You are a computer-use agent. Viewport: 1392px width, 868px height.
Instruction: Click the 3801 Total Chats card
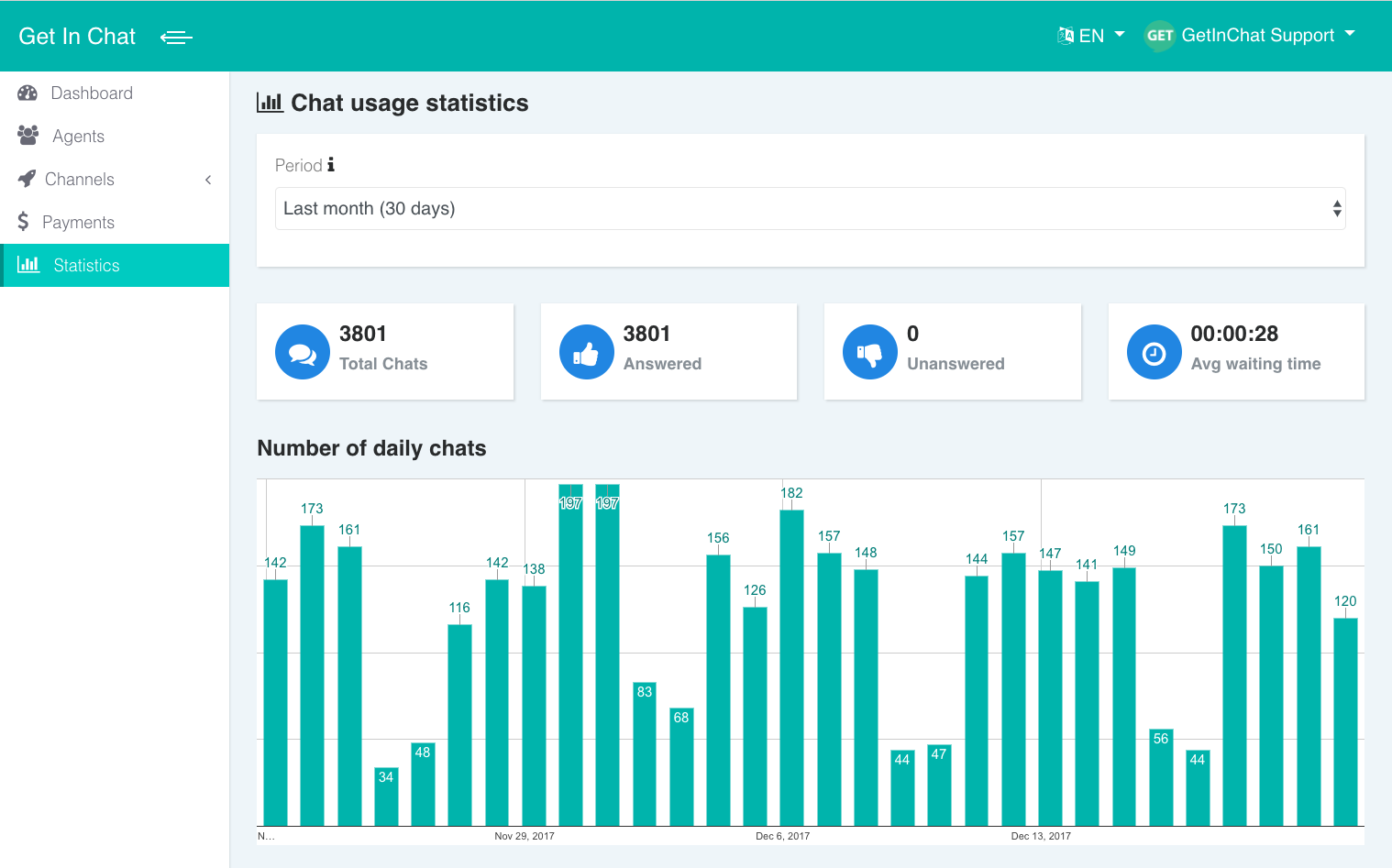pos(385,352)
